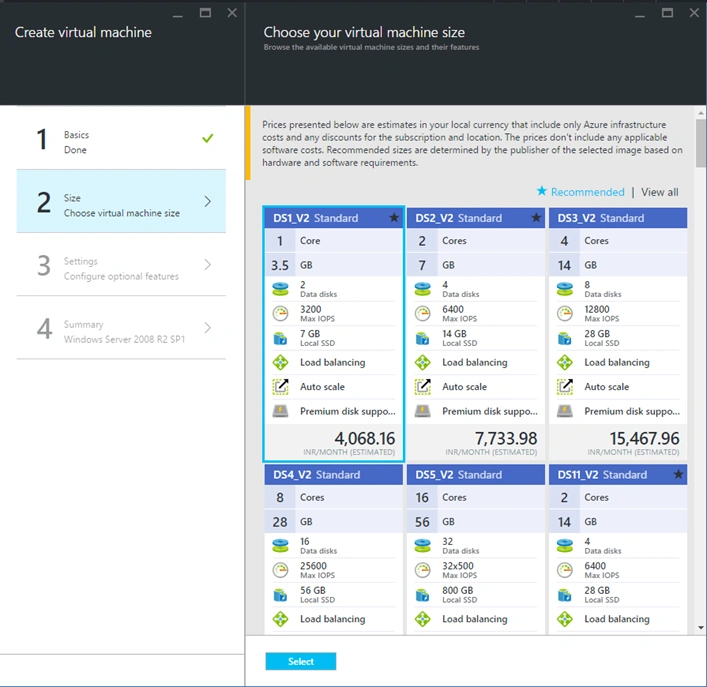707x687 pixels.
Task: Click the Max IOPS gauge icon in DS2_V2 card
Action: pyautogui.click(x=422, y=313)
